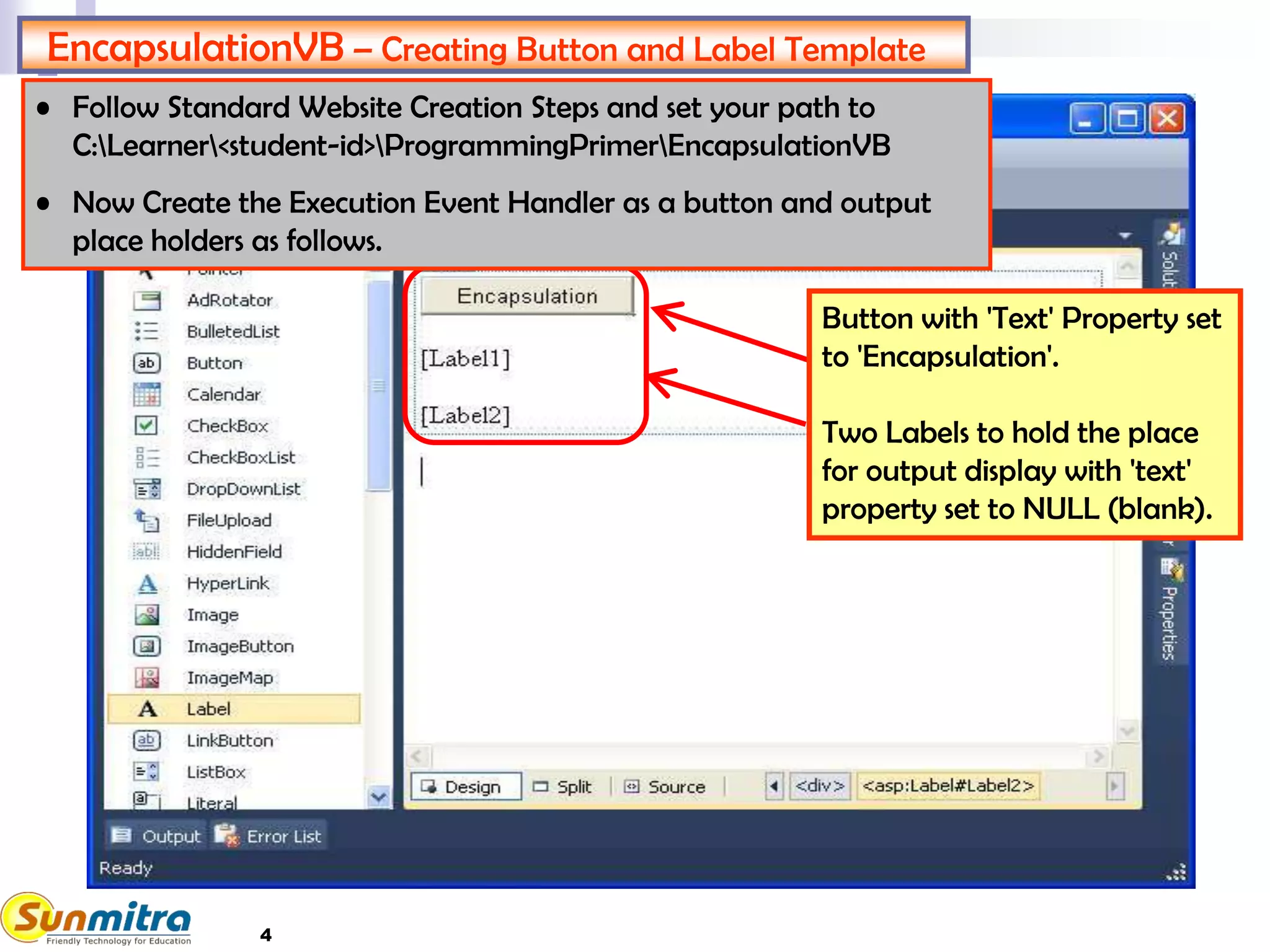
Task: Select the div tag breadcrumb
Action: pyautogui.click(x=820, y=787)
